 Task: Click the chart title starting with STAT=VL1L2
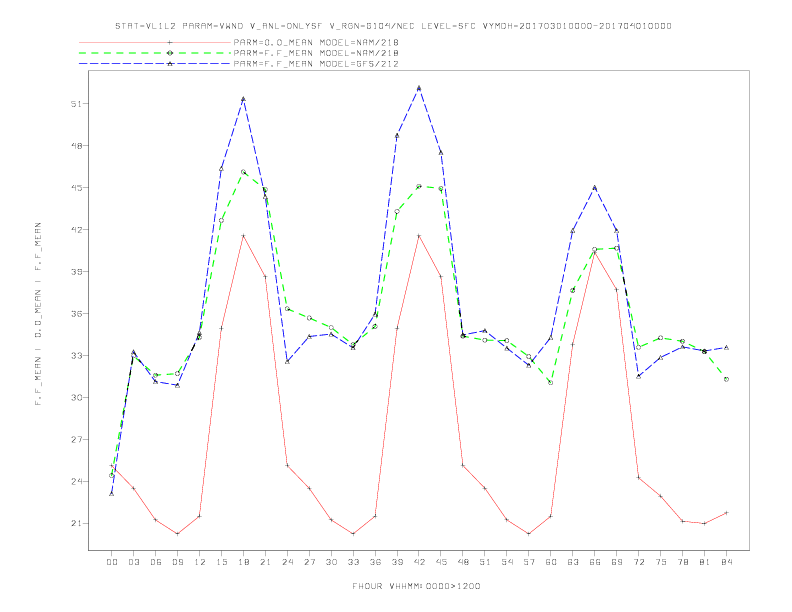(x=393, y=26)
